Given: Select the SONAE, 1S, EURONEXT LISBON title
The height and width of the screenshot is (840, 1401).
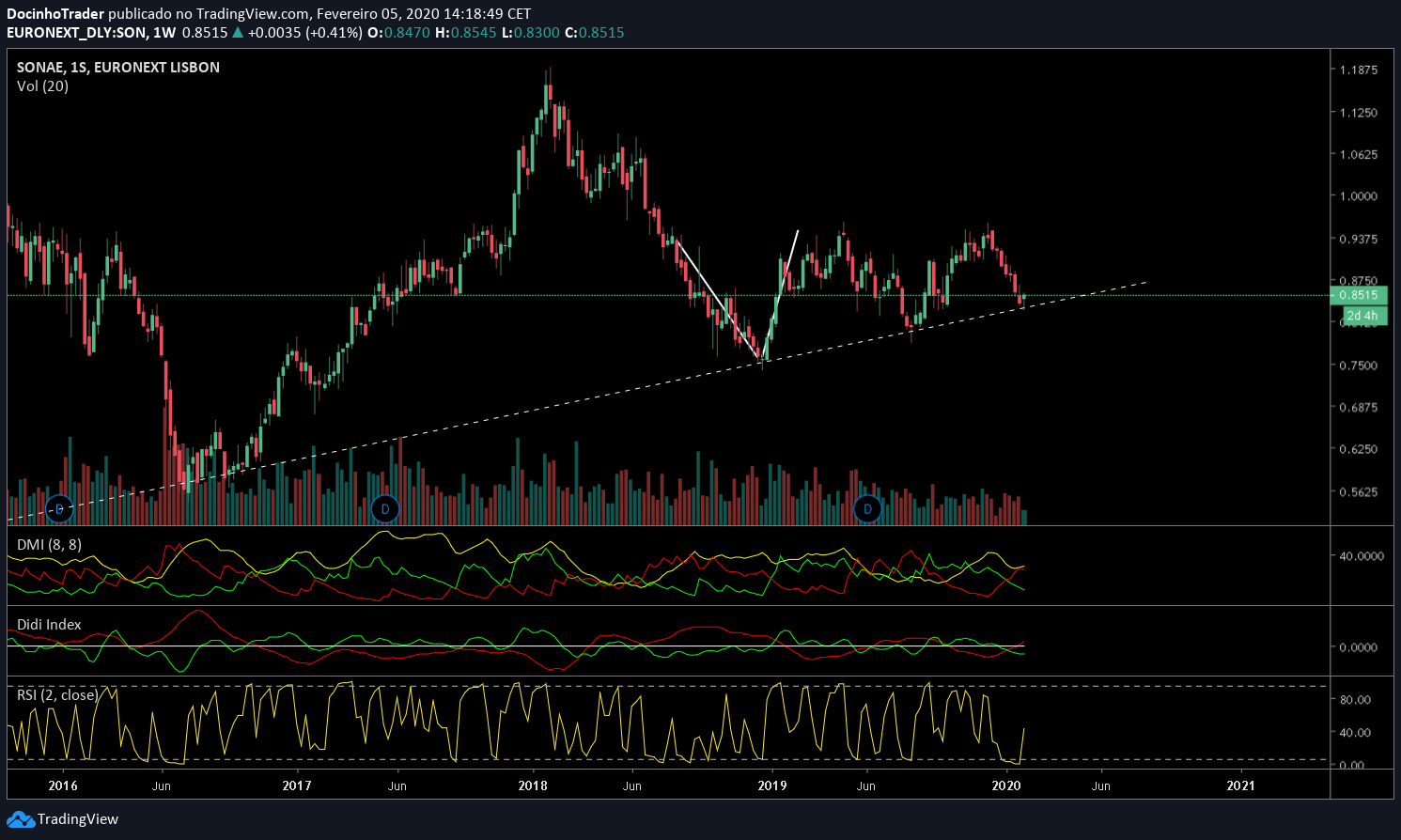Looking at the screenshot, I should pyautogui.click(x=118, y=68).
